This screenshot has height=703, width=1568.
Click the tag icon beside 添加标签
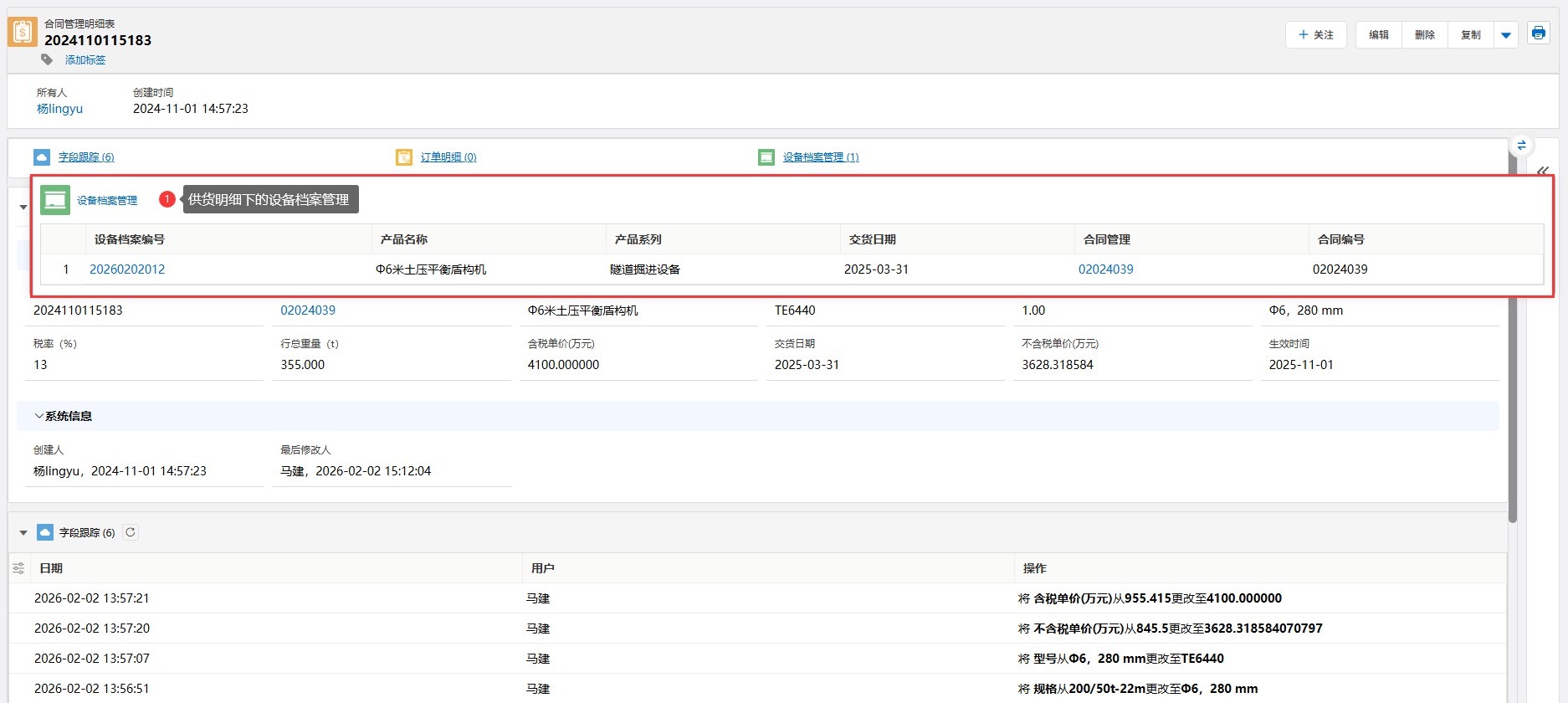tap(47, 59)
